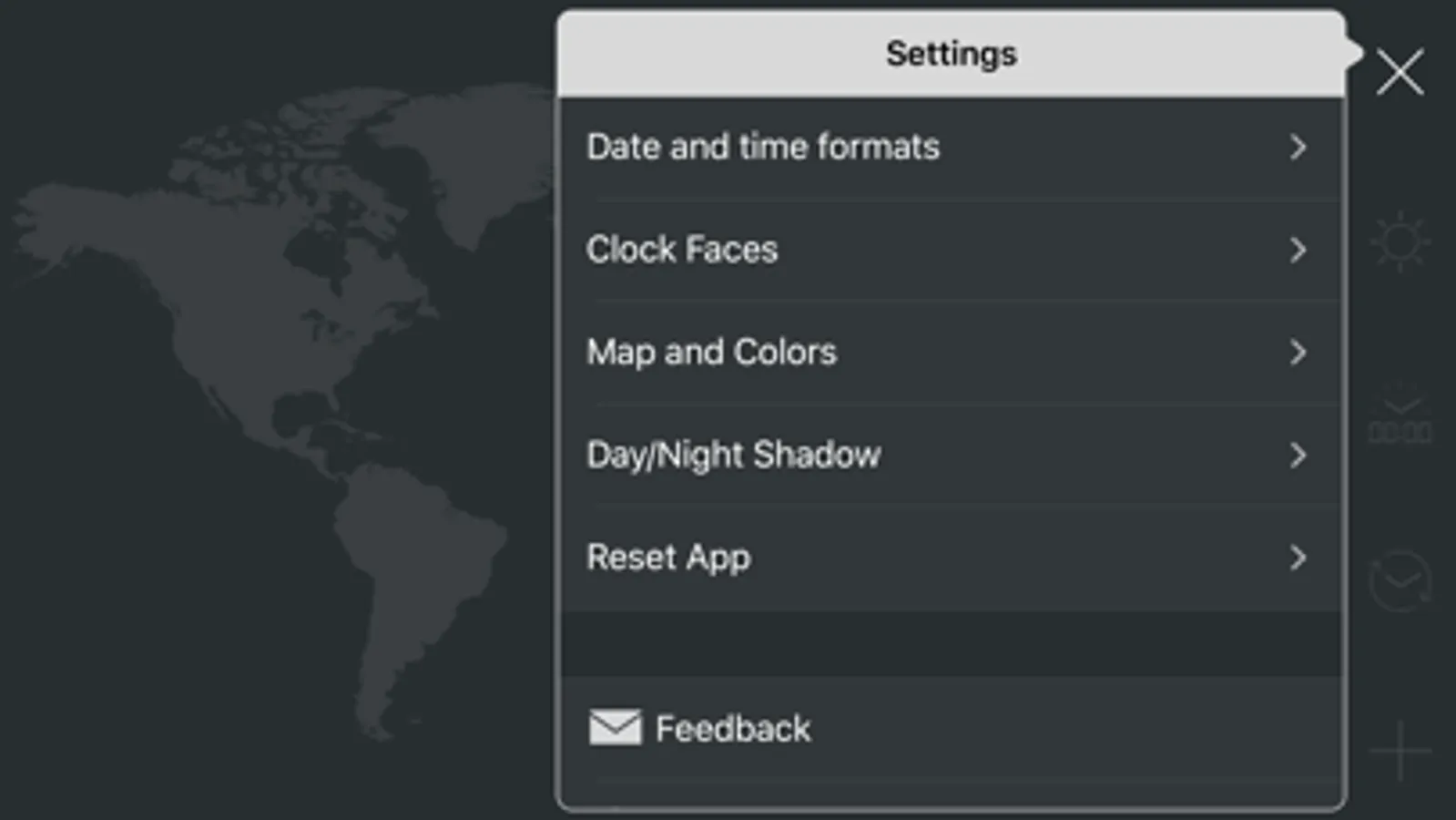
Task: Click the envelope icon beside Feedback
Action: [615, 728]
